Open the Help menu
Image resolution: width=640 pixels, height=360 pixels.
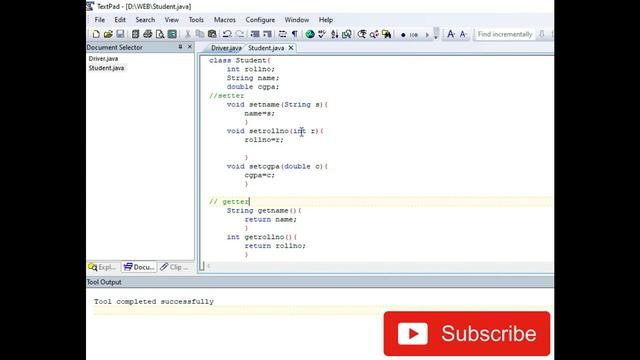pyautogui.click(x=326, y=20)
